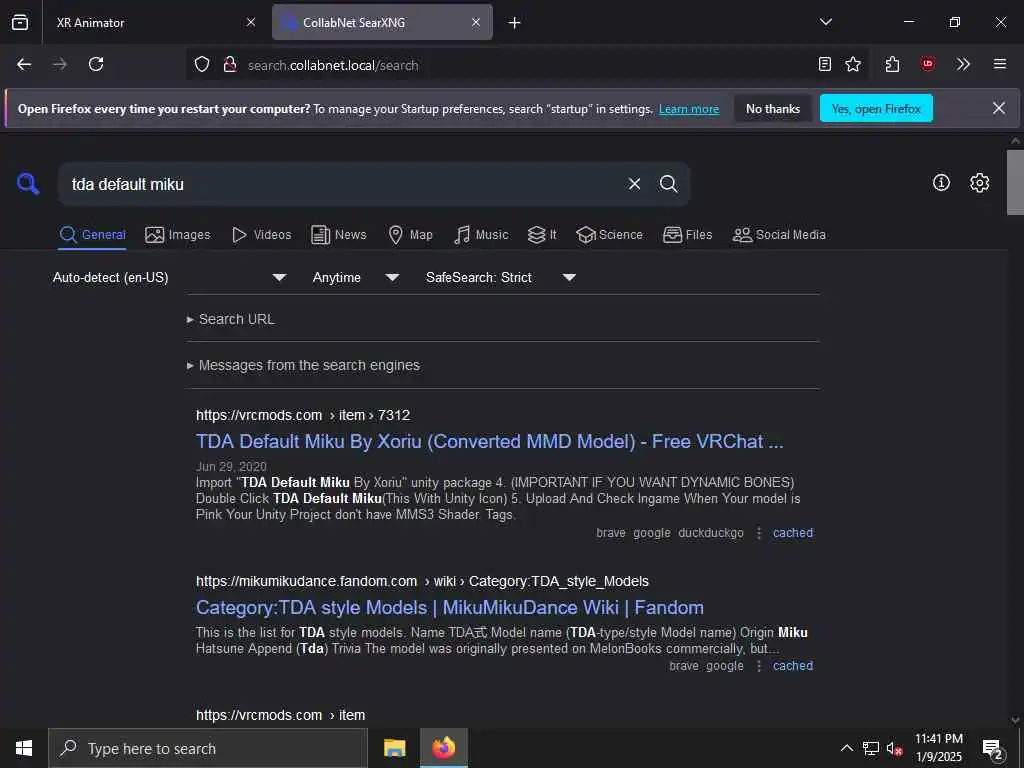1024x768 pixels.
Task: Open the notification center icon
Action: pyautogui.click(x=993, y=748)
